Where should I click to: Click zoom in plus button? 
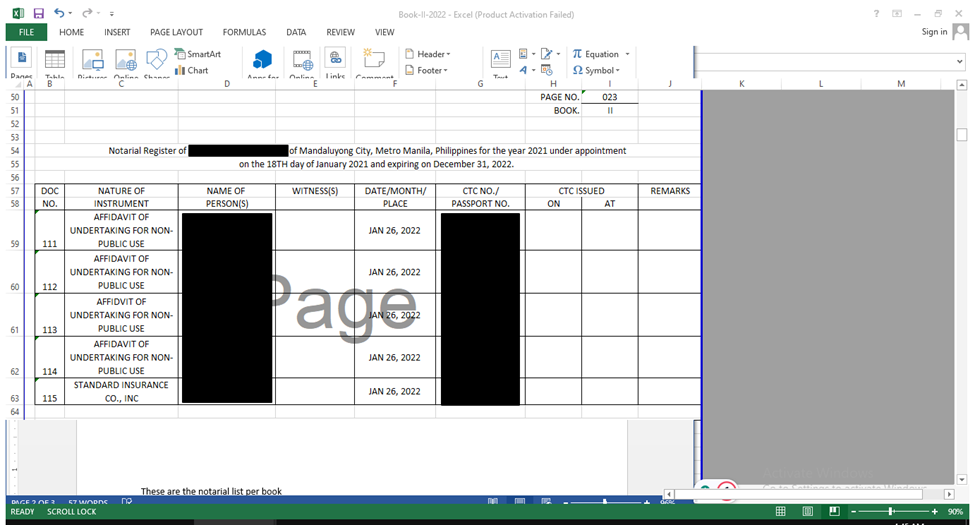(x=934, y=511)
